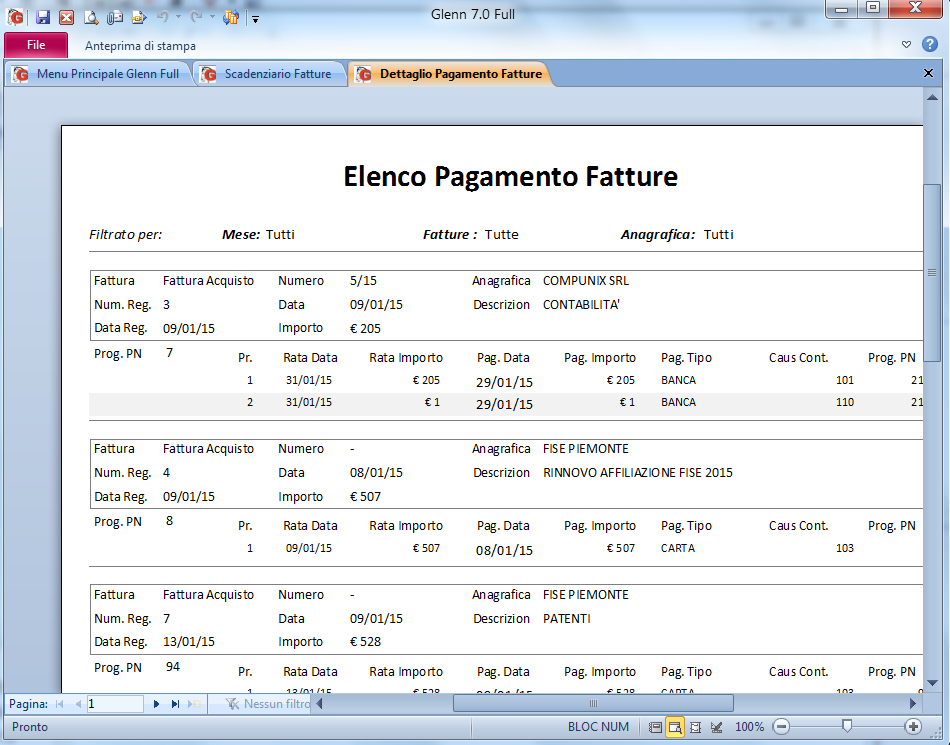Open the undo history dropdown arrow
This screenshot has height=745, width=950.
(x=178, y=17)
